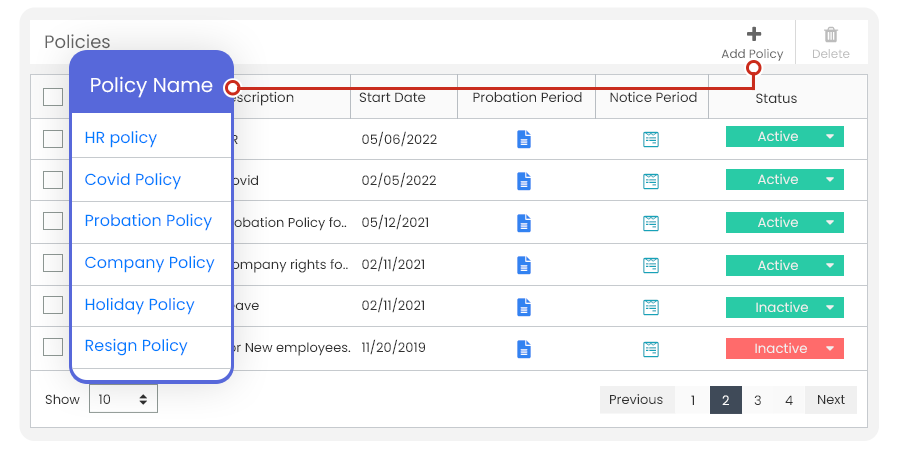Check the Company Policy row checkbox

(x=53, y=263)
